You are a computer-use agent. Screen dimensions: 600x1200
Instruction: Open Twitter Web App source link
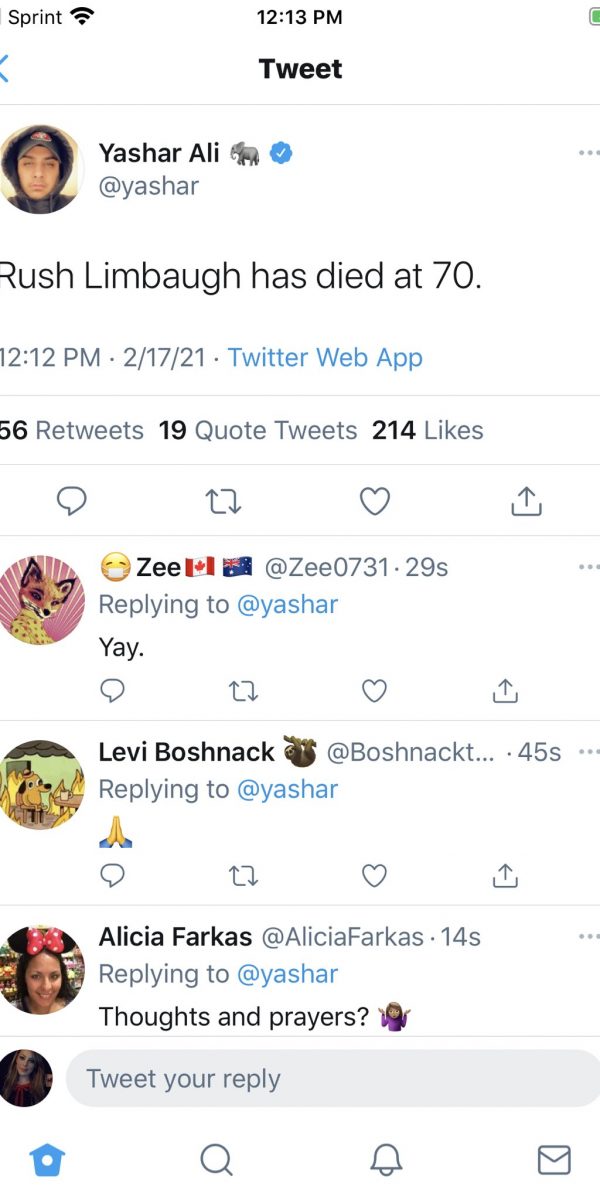coord(325,357)
